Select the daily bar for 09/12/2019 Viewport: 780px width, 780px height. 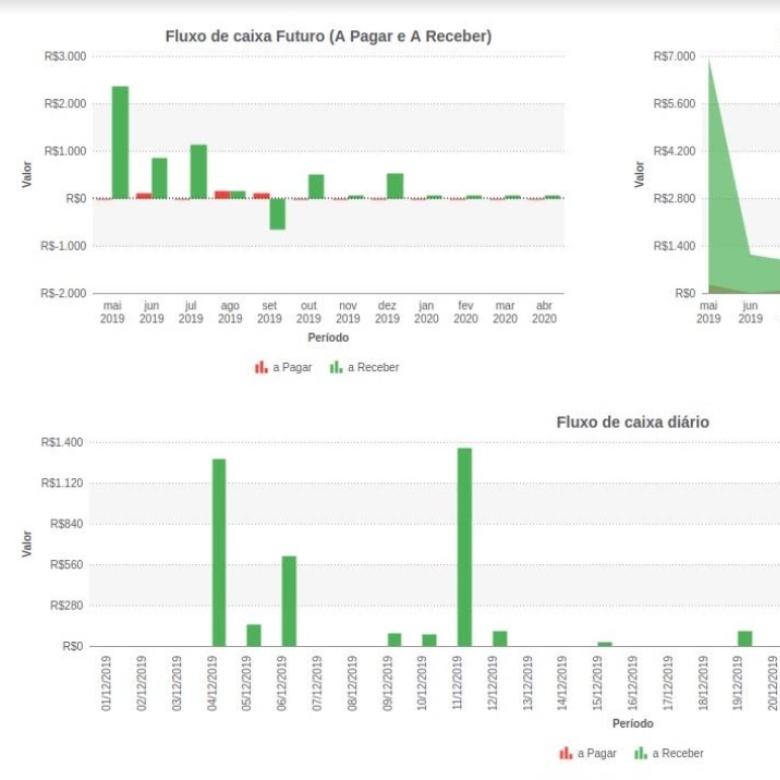(394, 640)
